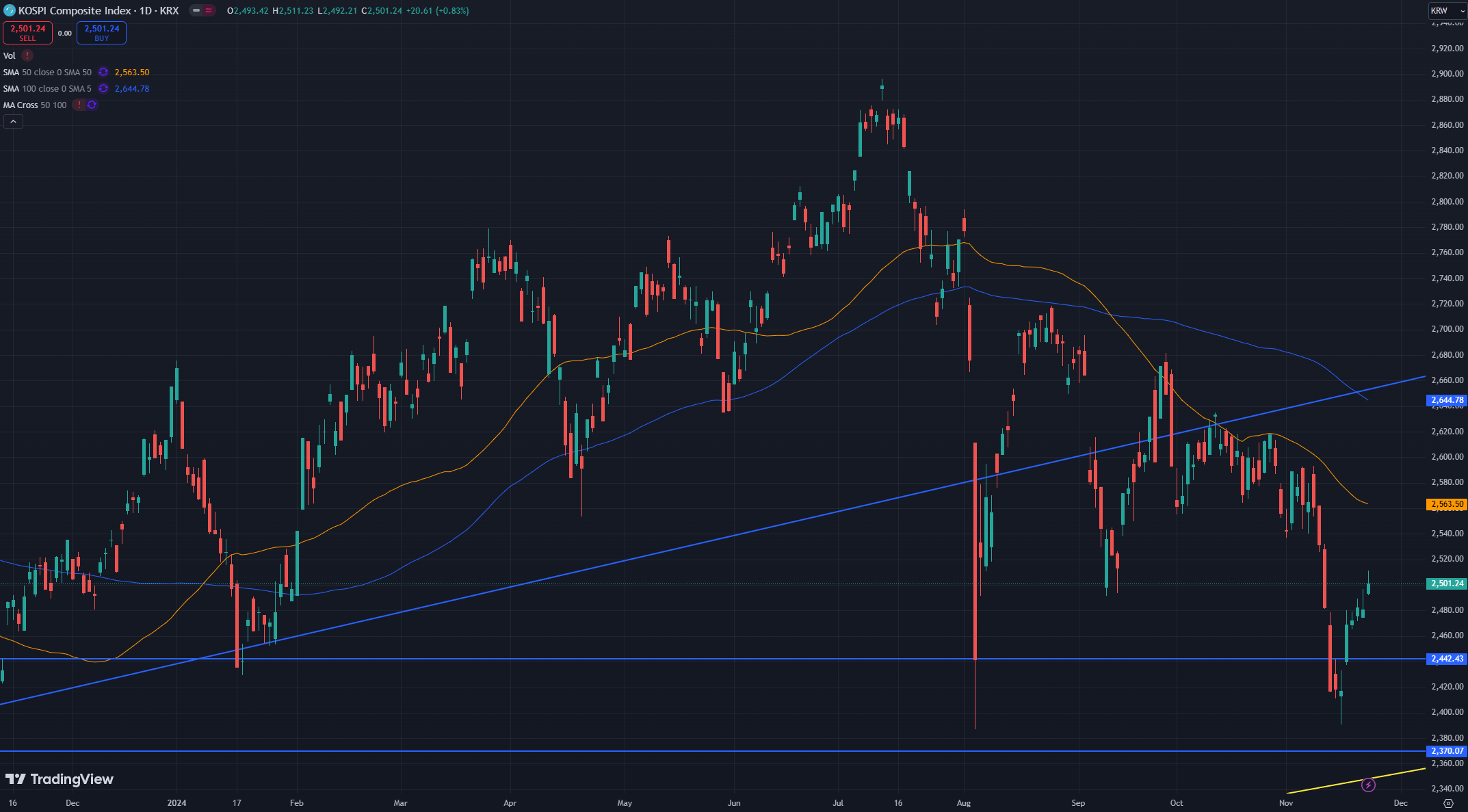Click the 2024 label on time axis
Viewport: 1468px width, 812px height.
pos(176,803)
